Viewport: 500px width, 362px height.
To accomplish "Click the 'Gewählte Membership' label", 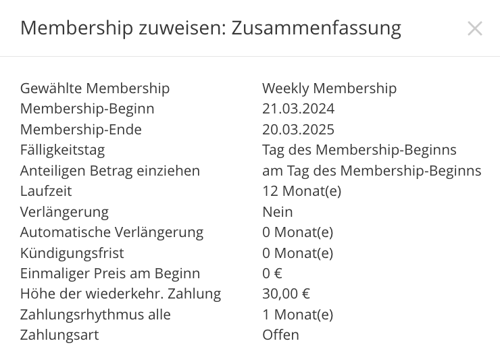I will [95, 89].
